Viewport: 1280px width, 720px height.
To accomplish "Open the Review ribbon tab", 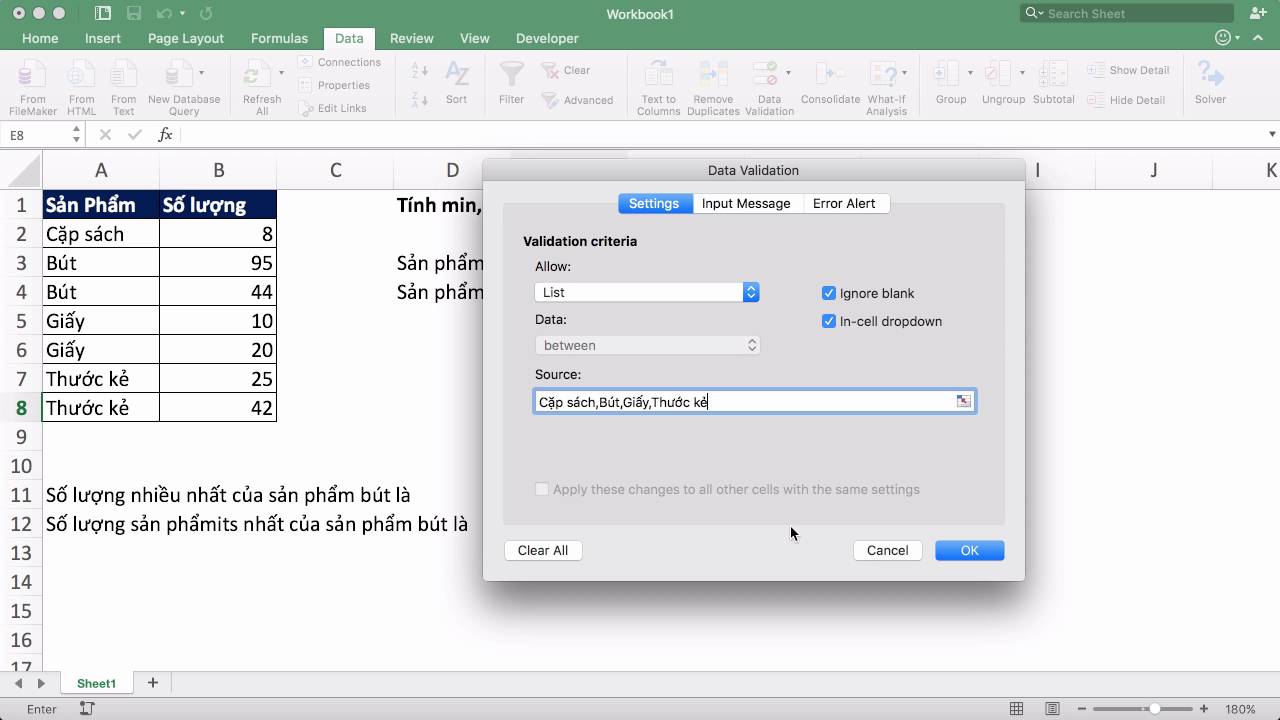I will 411,38.
